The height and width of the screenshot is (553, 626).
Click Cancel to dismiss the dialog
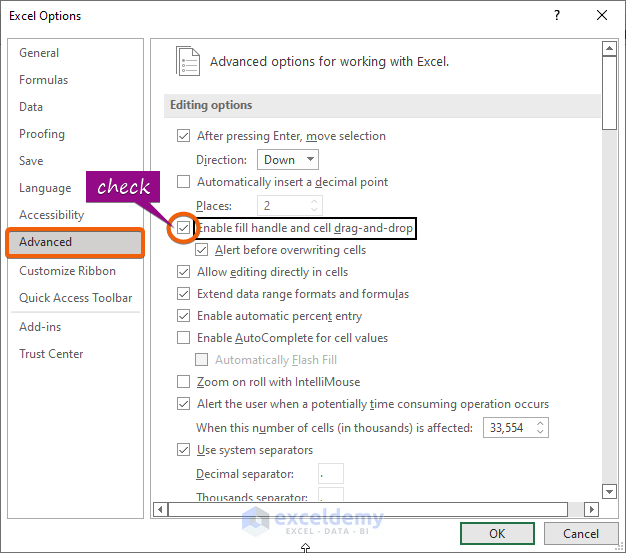(580, 534)
